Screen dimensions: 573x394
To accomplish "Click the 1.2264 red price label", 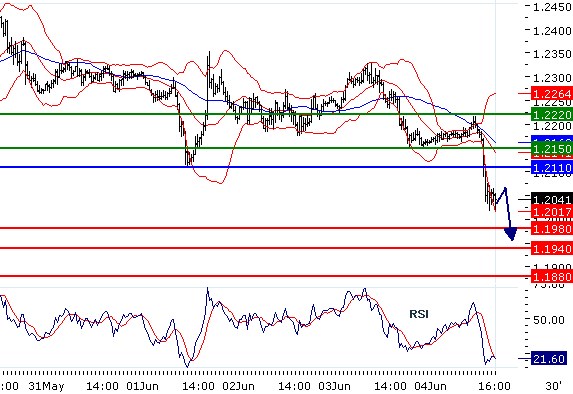I will 551,94.
